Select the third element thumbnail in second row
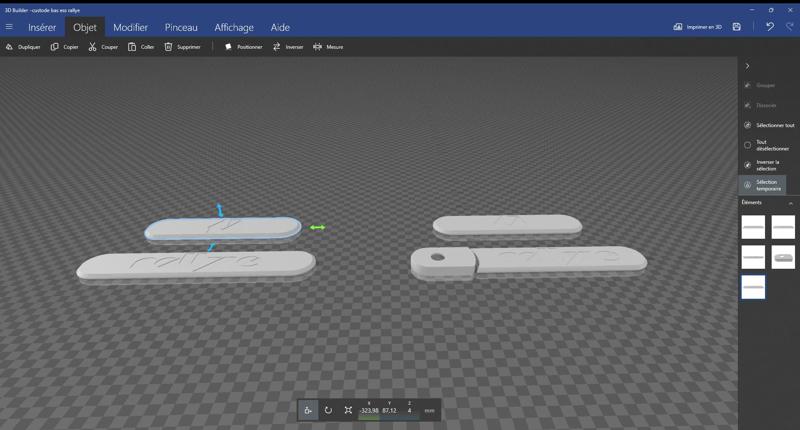The height and width of the screenshot is (430, 800). (x=753, y=257)
